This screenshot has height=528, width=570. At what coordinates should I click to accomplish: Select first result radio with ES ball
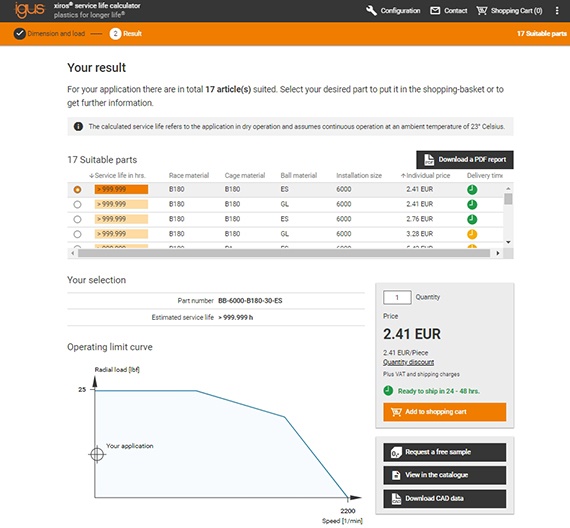(x=77, y=189)
